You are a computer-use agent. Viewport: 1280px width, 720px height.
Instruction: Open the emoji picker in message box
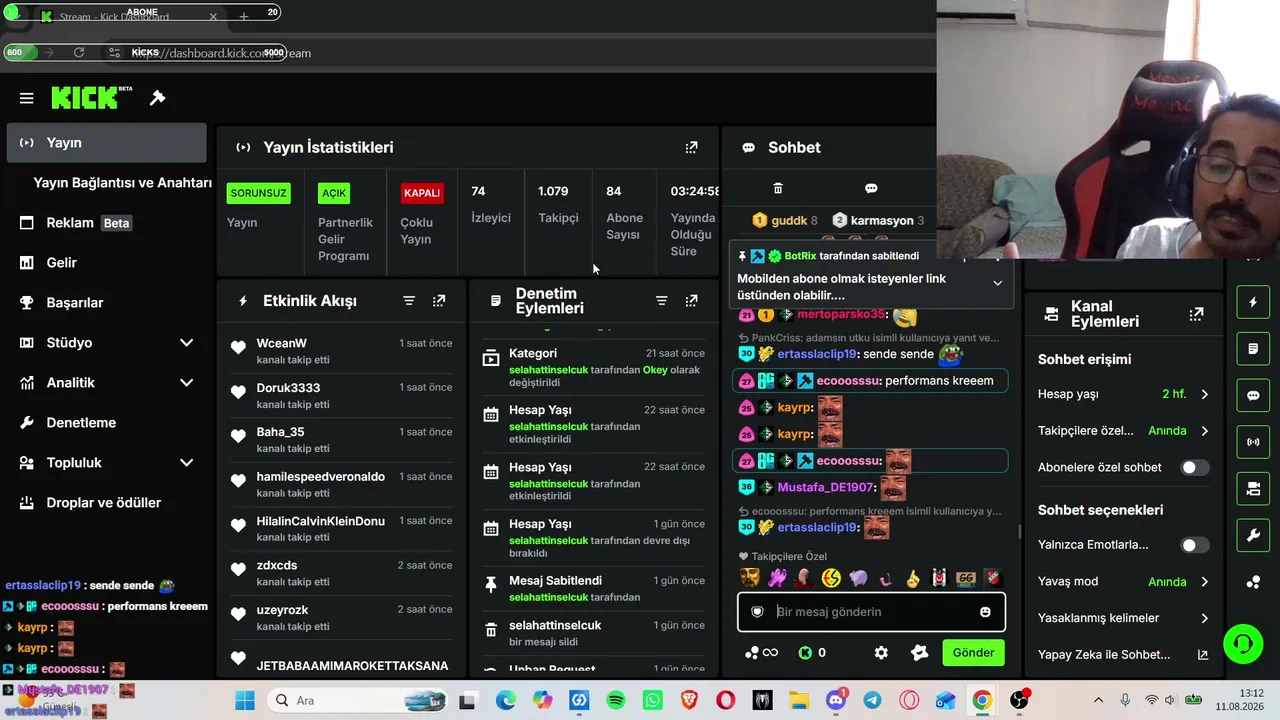[x=985, y=612]
